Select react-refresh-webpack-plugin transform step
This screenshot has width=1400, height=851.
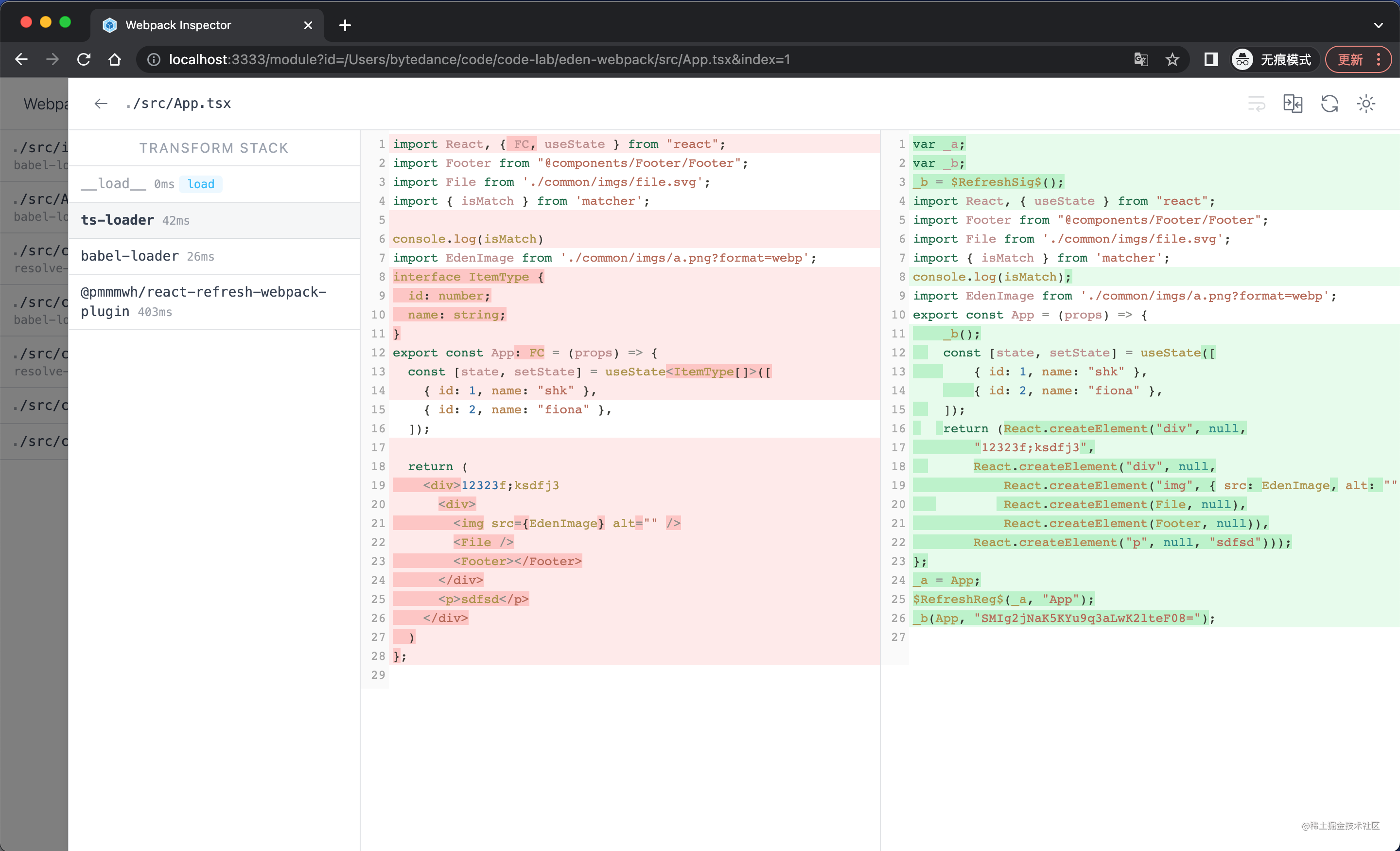[214, 302]
